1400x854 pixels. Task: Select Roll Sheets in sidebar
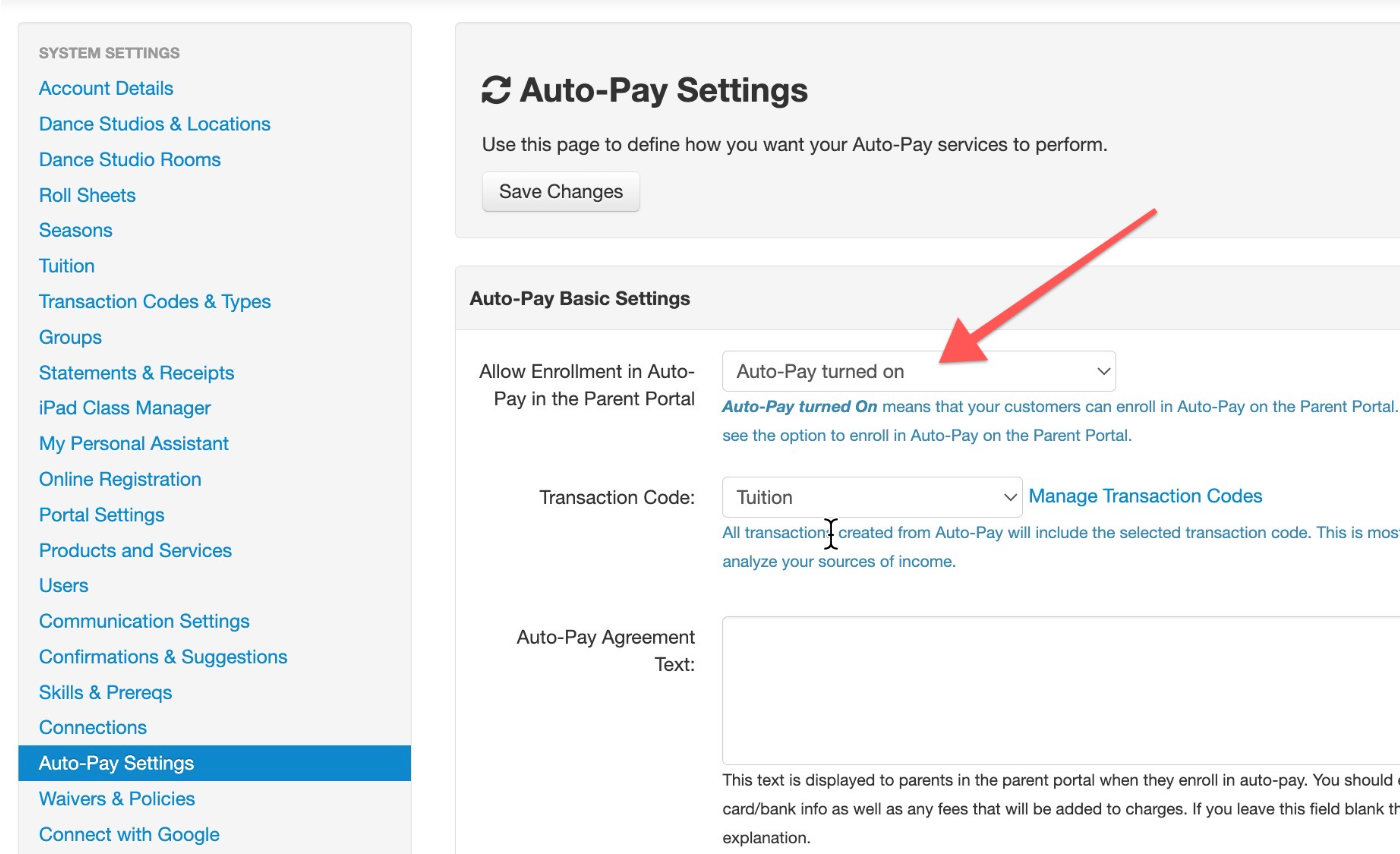[x=87, y=195]
